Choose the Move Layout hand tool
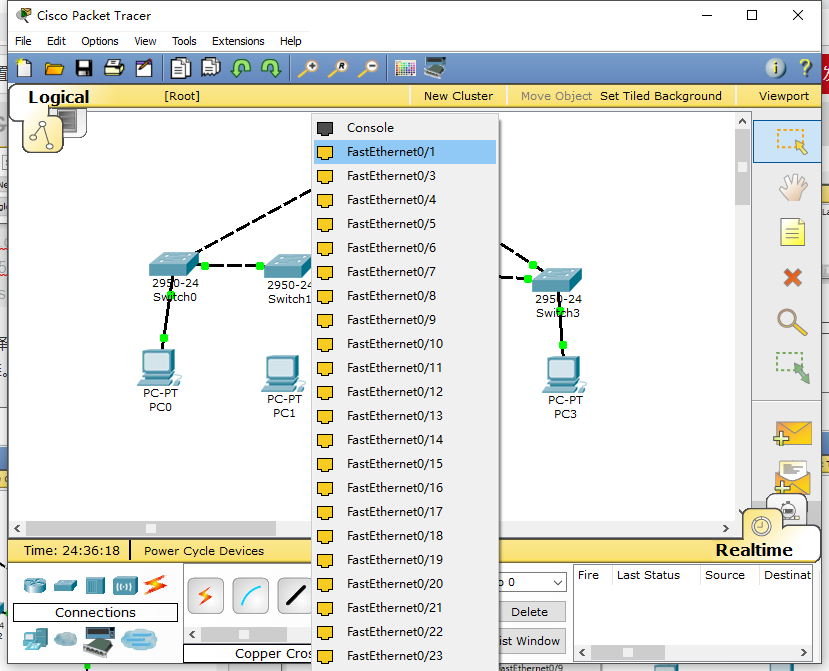The image size is (829, 671). click(x=793, y=187)
